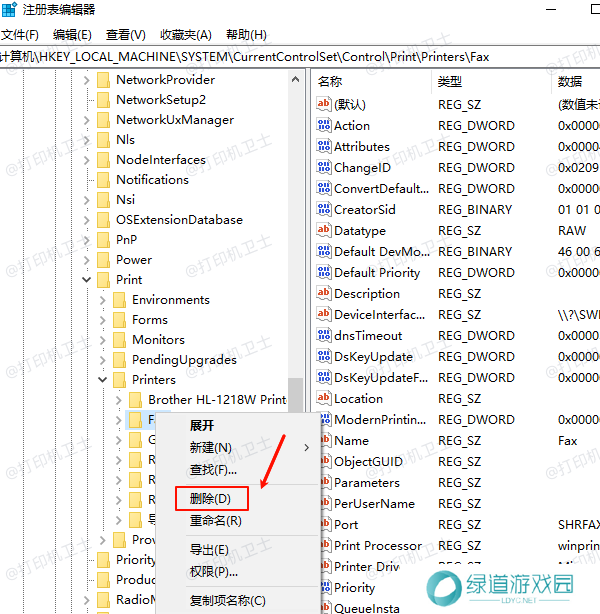Choose 展开 in the context menu
600x614 pixels.
pos(202,425)
